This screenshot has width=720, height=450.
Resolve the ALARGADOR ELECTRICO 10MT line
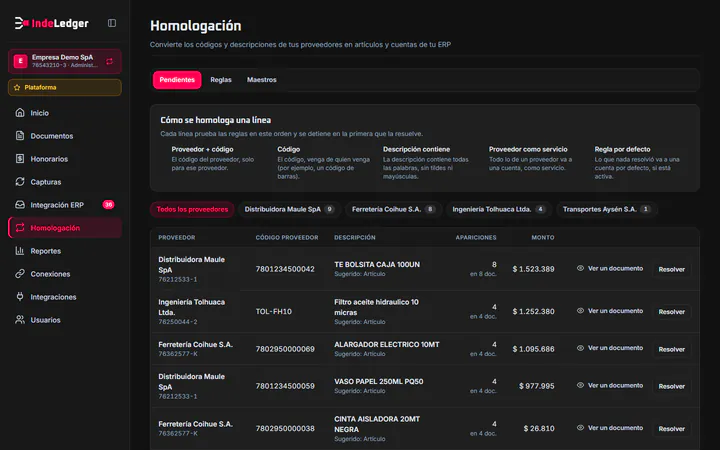pyautogui.click(x=671, y=349)
